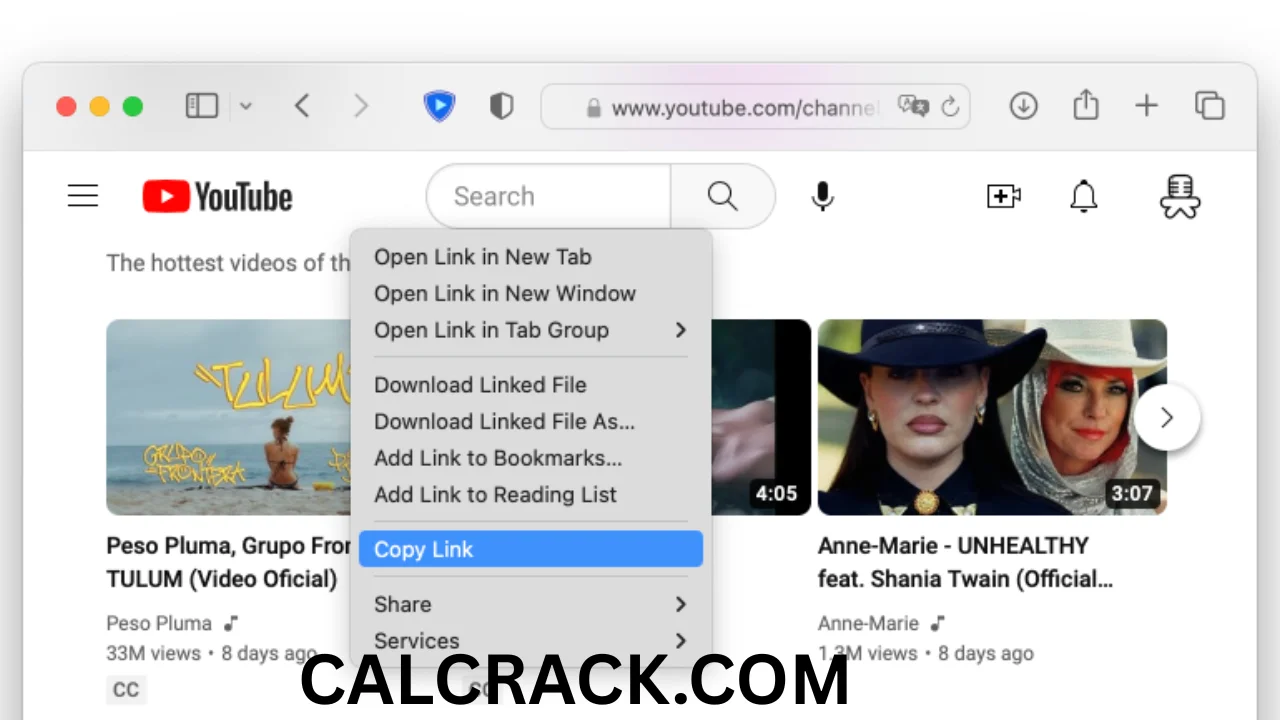Add a new tab with plus icon
This screenshot has height=720, width=1280.
[1146, 106]
